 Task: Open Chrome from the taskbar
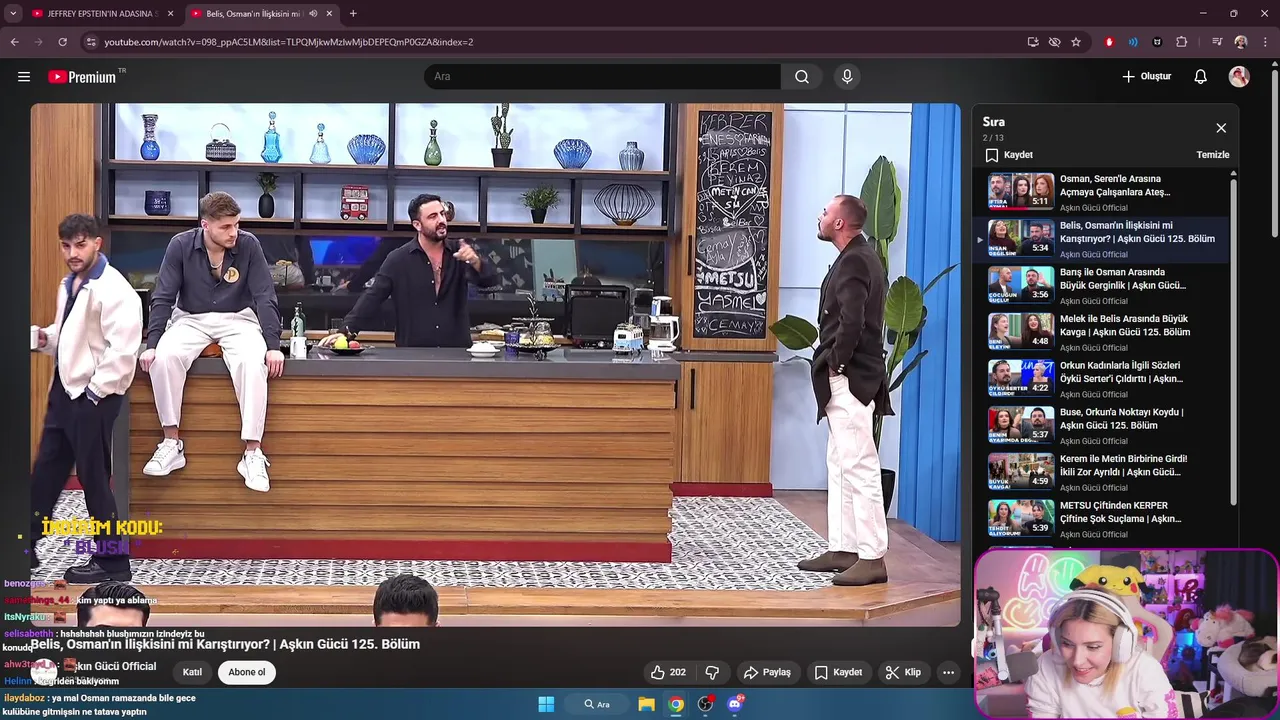[676, 704]
